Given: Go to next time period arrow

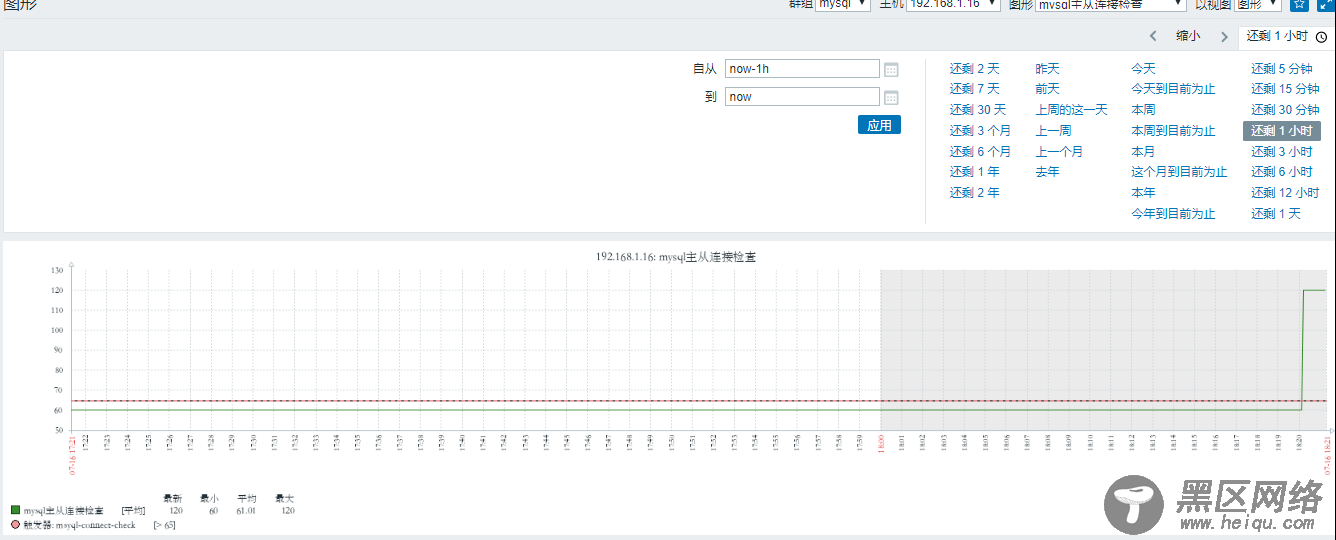Looking at the screenshot, I should coord(1224,36).
